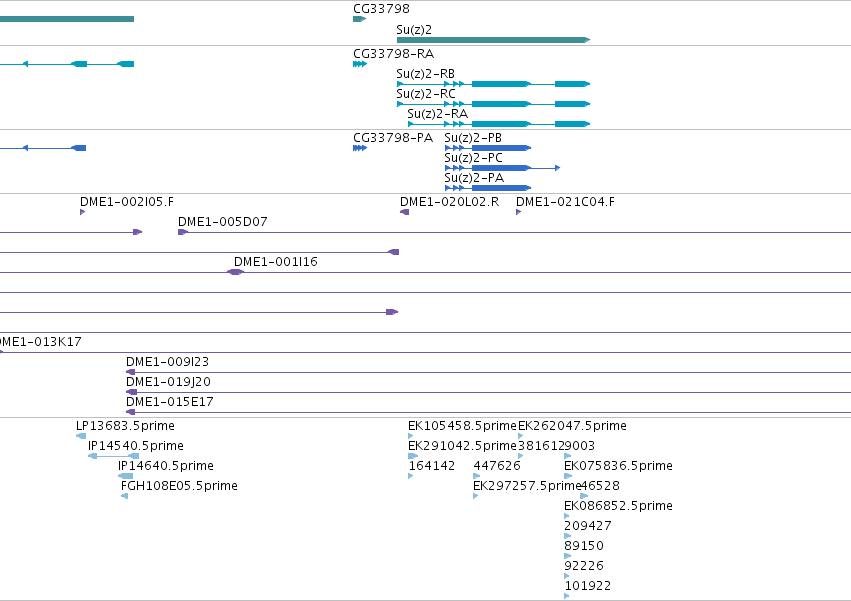Click the IP14640.5prime EST label
Image resolution: width=851 pixels, height=601 pixels.
click(x=166, y=466)
